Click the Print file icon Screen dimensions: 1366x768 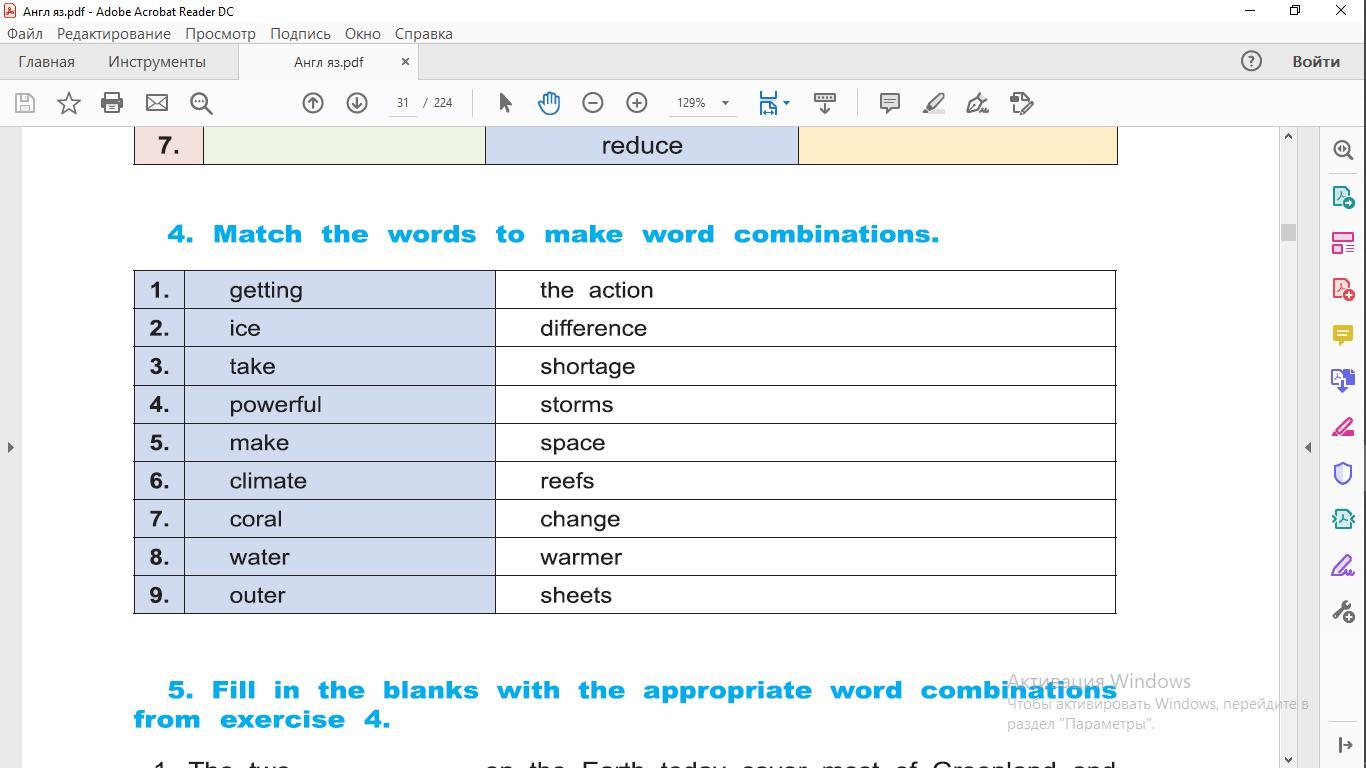click(x=112, y=103)
